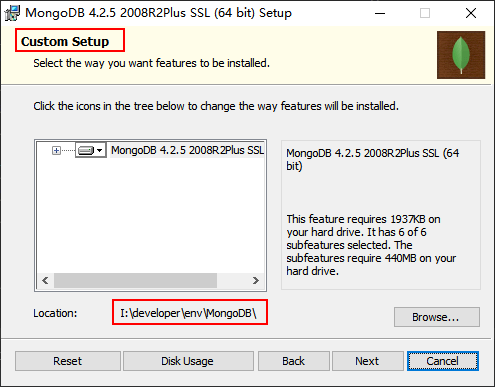495x387 pixels.
Task: Expand the MongoDB feature tree node
Action: pos(56,151)
